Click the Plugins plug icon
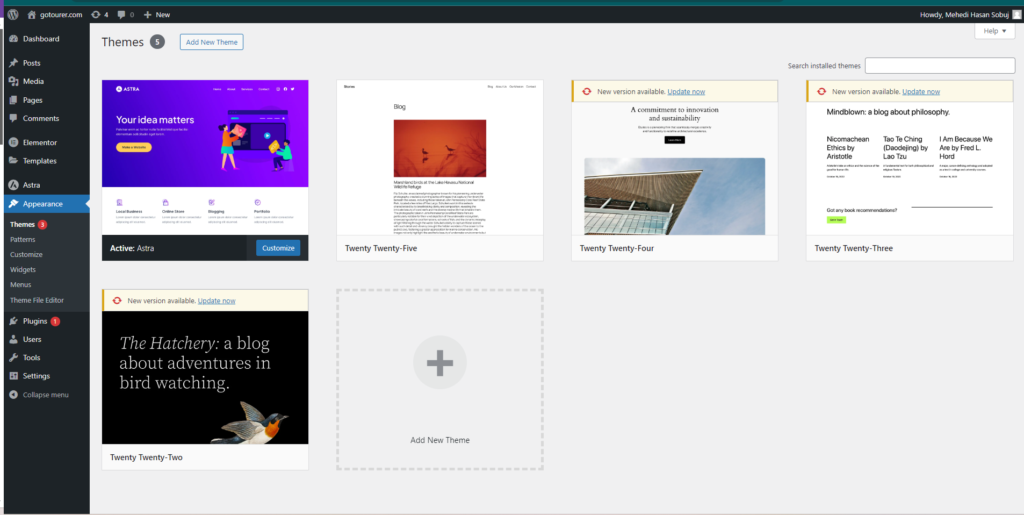Screen dimensions: 1024x515 point(14,321)
